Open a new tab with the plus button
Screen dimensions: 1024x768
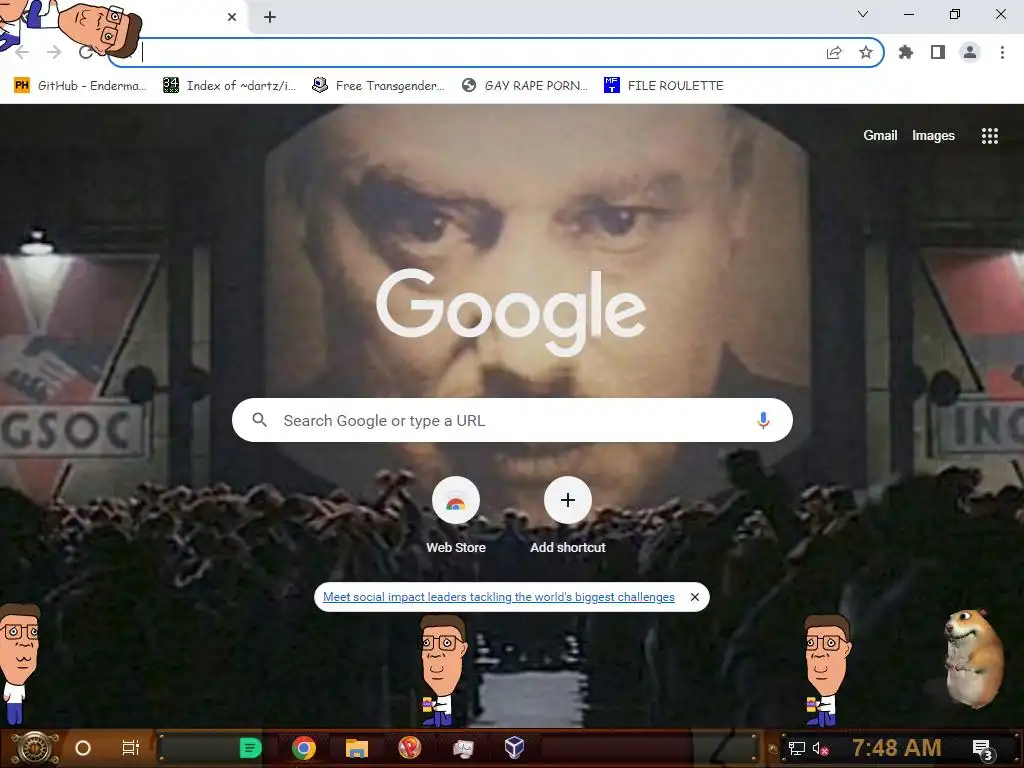[270, 17]
